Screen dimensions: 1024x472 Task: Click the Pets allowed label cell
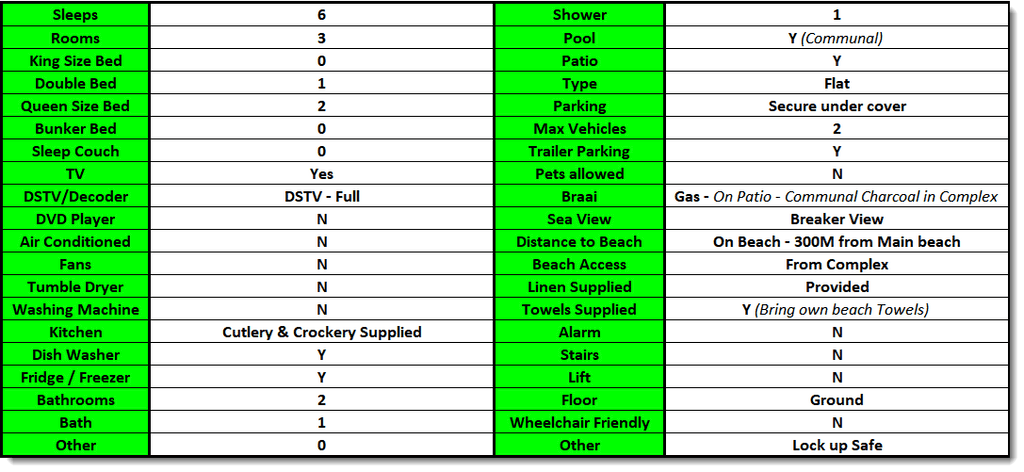[579, 174]
